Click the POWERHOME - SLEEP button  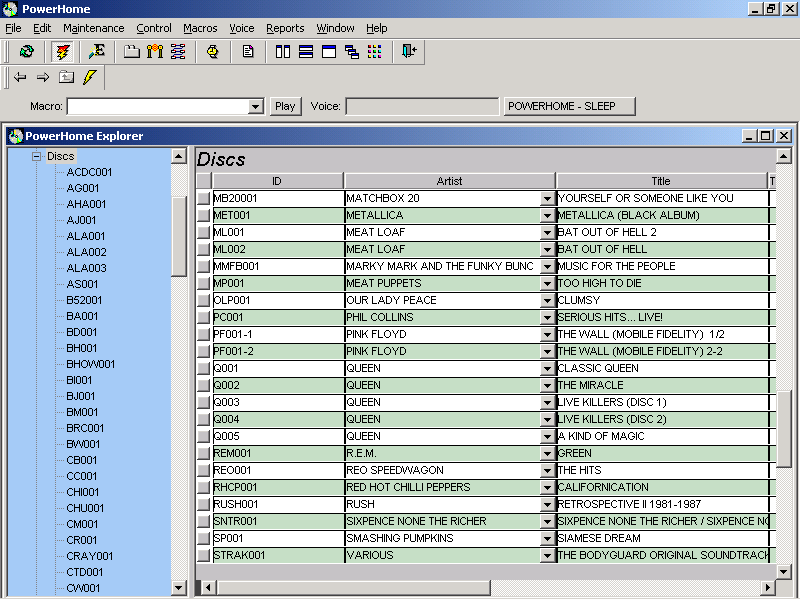click(x=569, y=106)
